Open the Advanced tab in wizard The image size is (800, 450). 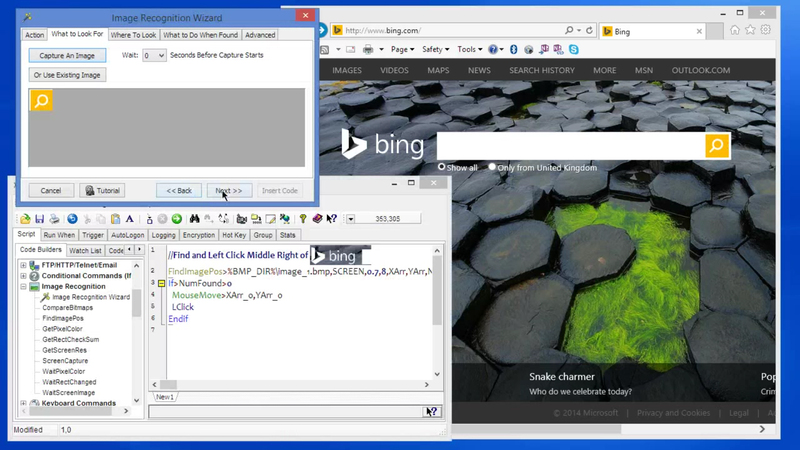[x=260, y=35]
